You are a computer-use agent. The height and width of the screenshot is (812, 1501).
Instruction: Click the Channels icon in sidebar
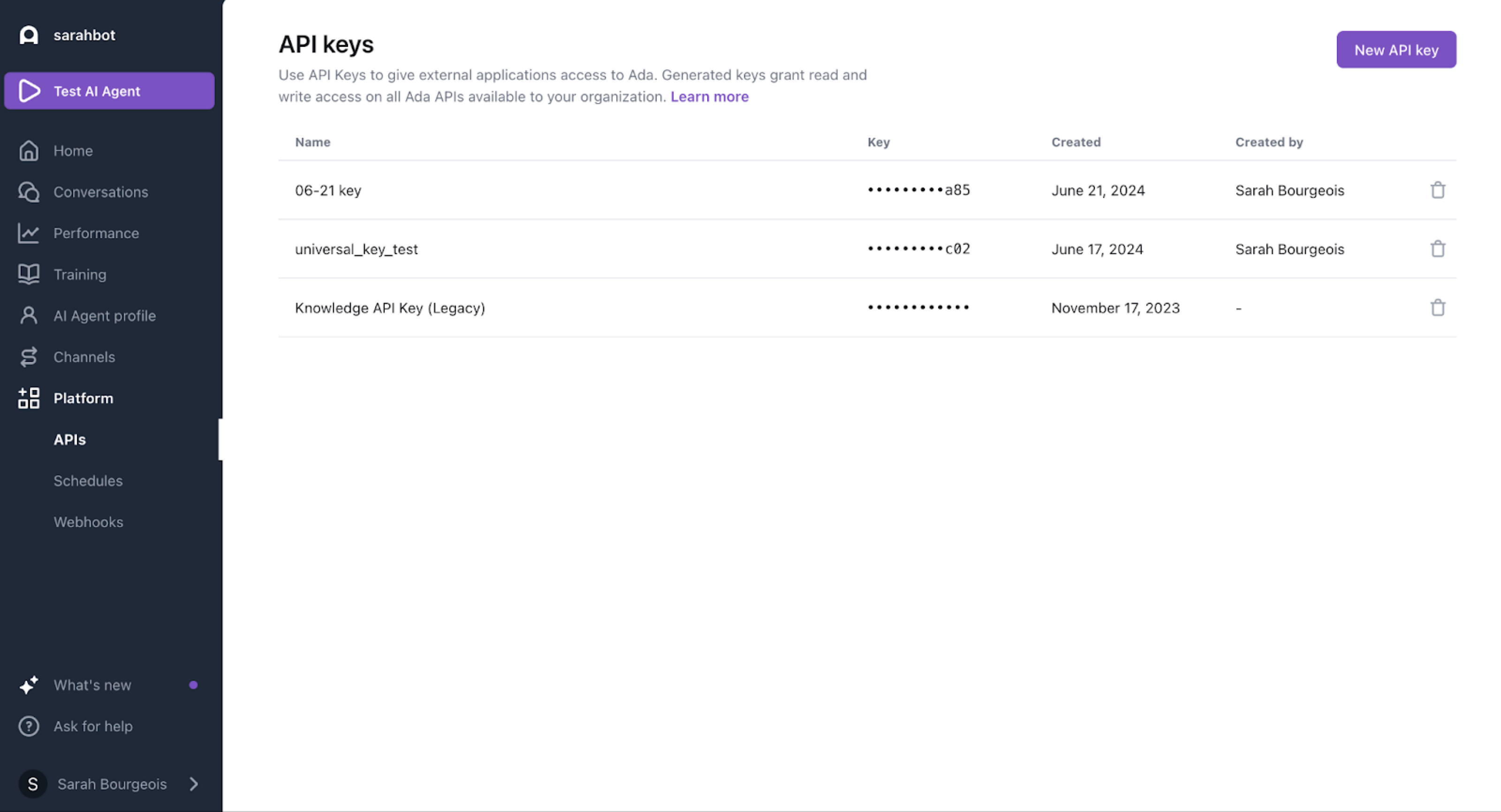coord(29,357)
